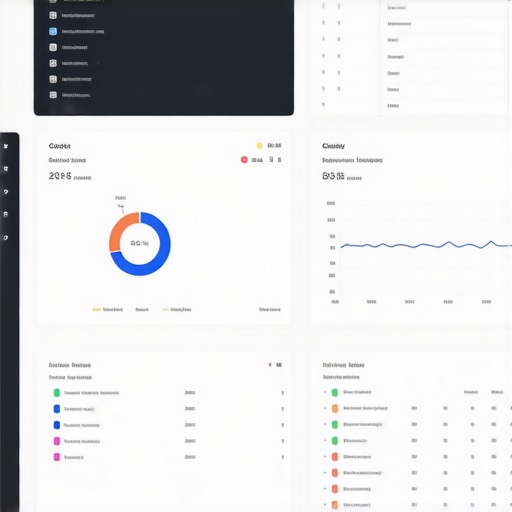Click the orange square icon in the bottom-right table
512x512 pixels.
(x=335, y=408)
